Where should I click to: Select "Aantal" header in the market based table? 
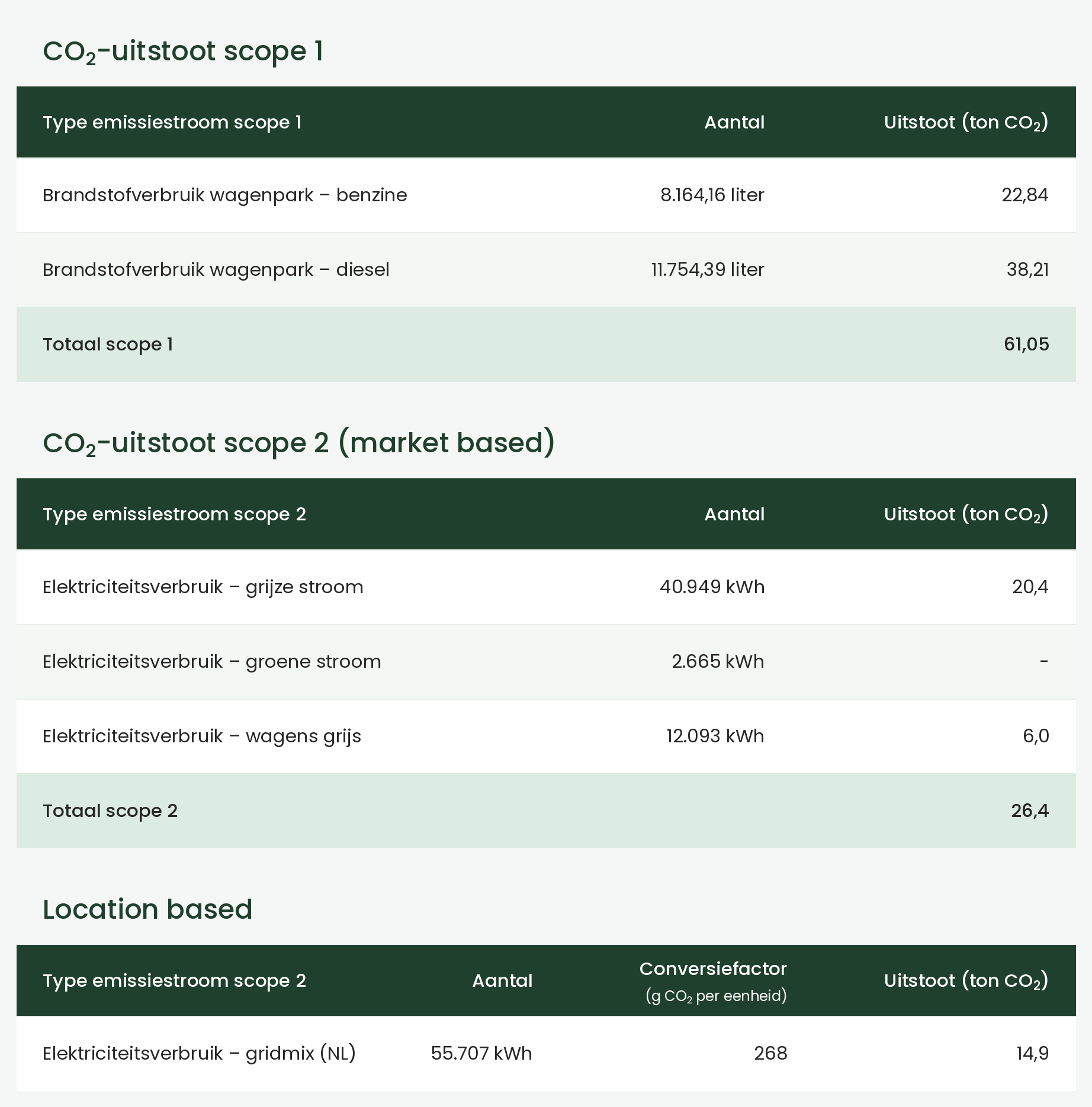pos(734,514)
